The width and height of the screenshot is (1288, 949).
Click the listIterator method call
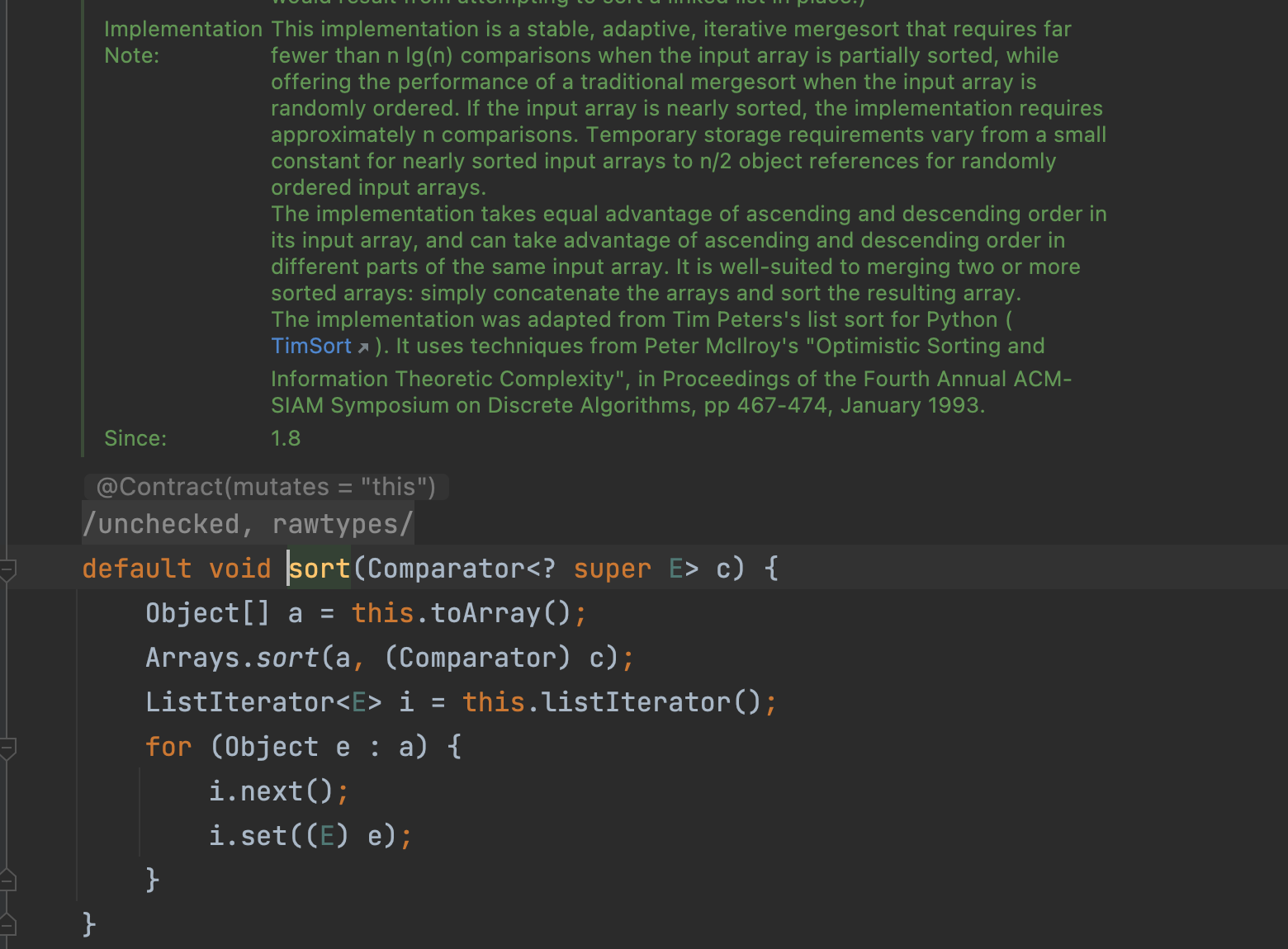pos(636,702)
